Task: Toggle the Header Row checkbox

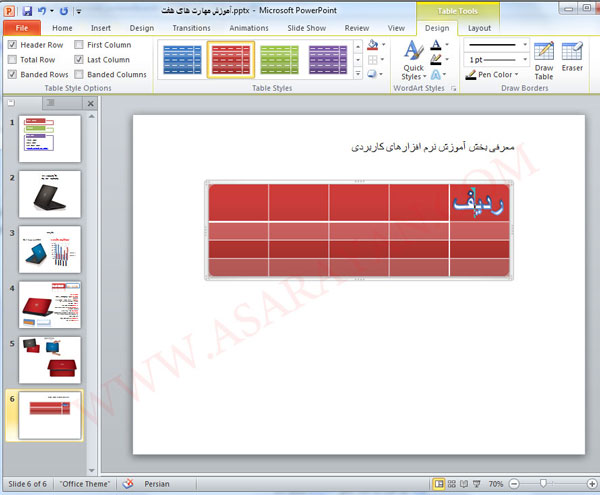Action: (12, 46)
